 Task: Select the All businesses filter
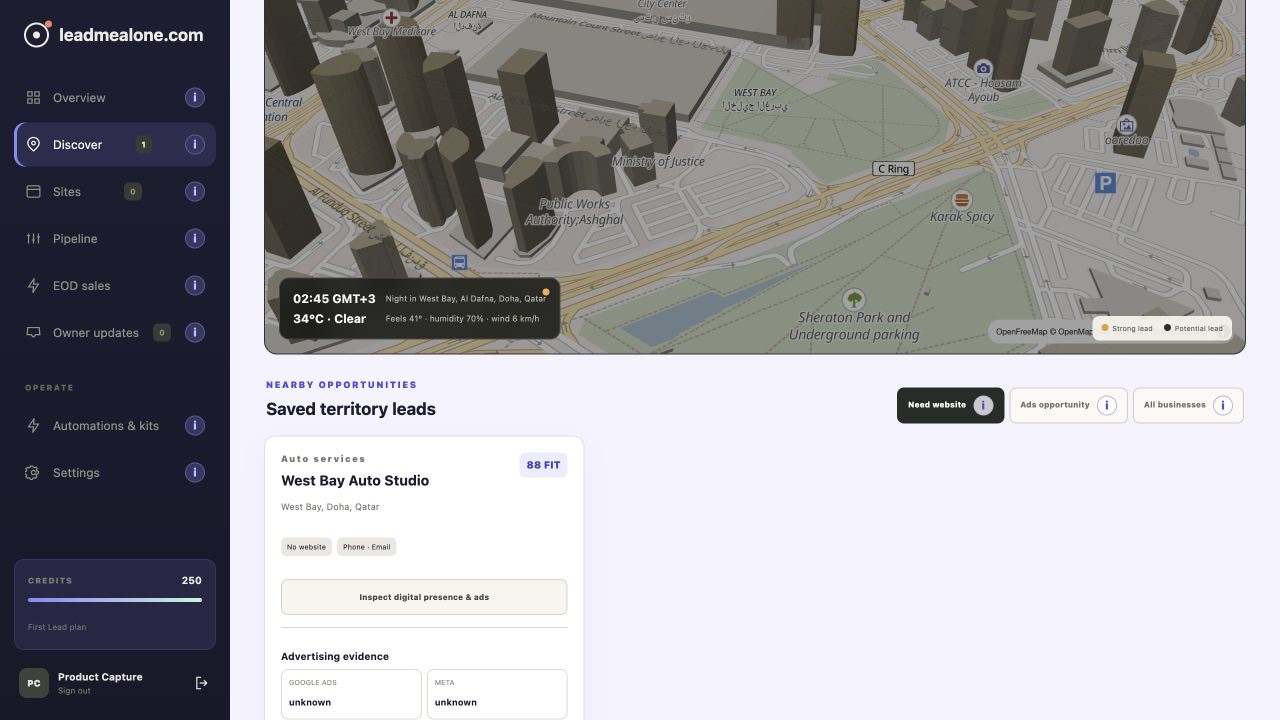[1188, 405]
